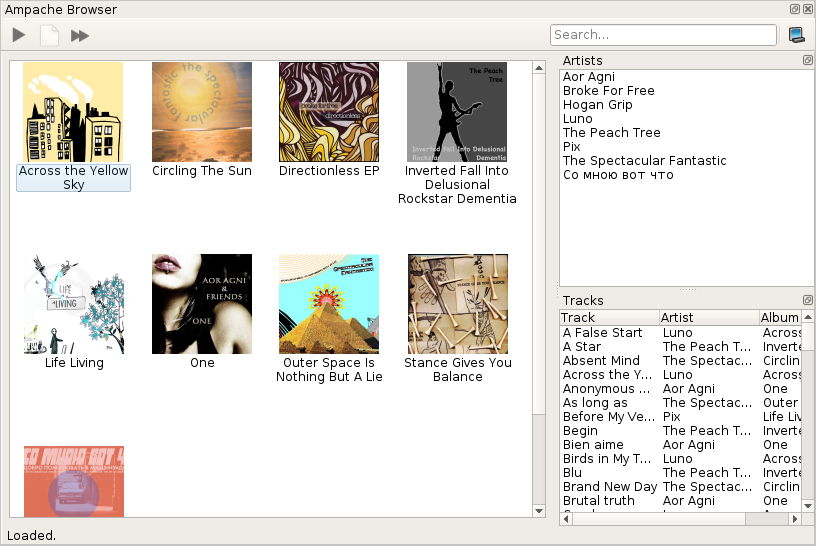Image resolution: width=816 pixels, height=546 pixels.
Task: Select artist Со мною вот что
Action: coord(618,175)
